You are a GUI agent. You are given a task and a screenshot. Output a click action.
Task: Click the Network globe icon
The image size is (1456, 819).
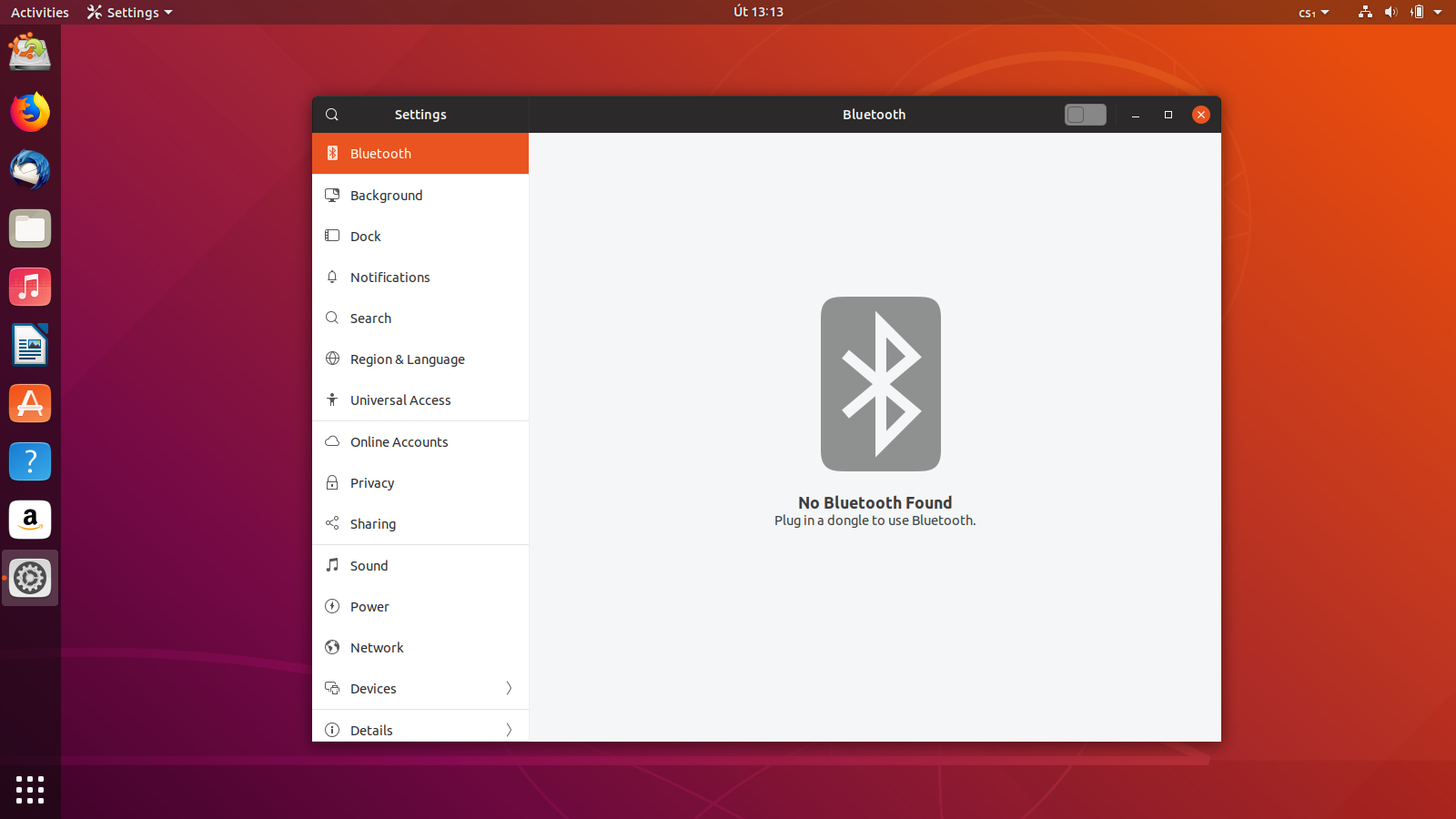coord(332,647)
